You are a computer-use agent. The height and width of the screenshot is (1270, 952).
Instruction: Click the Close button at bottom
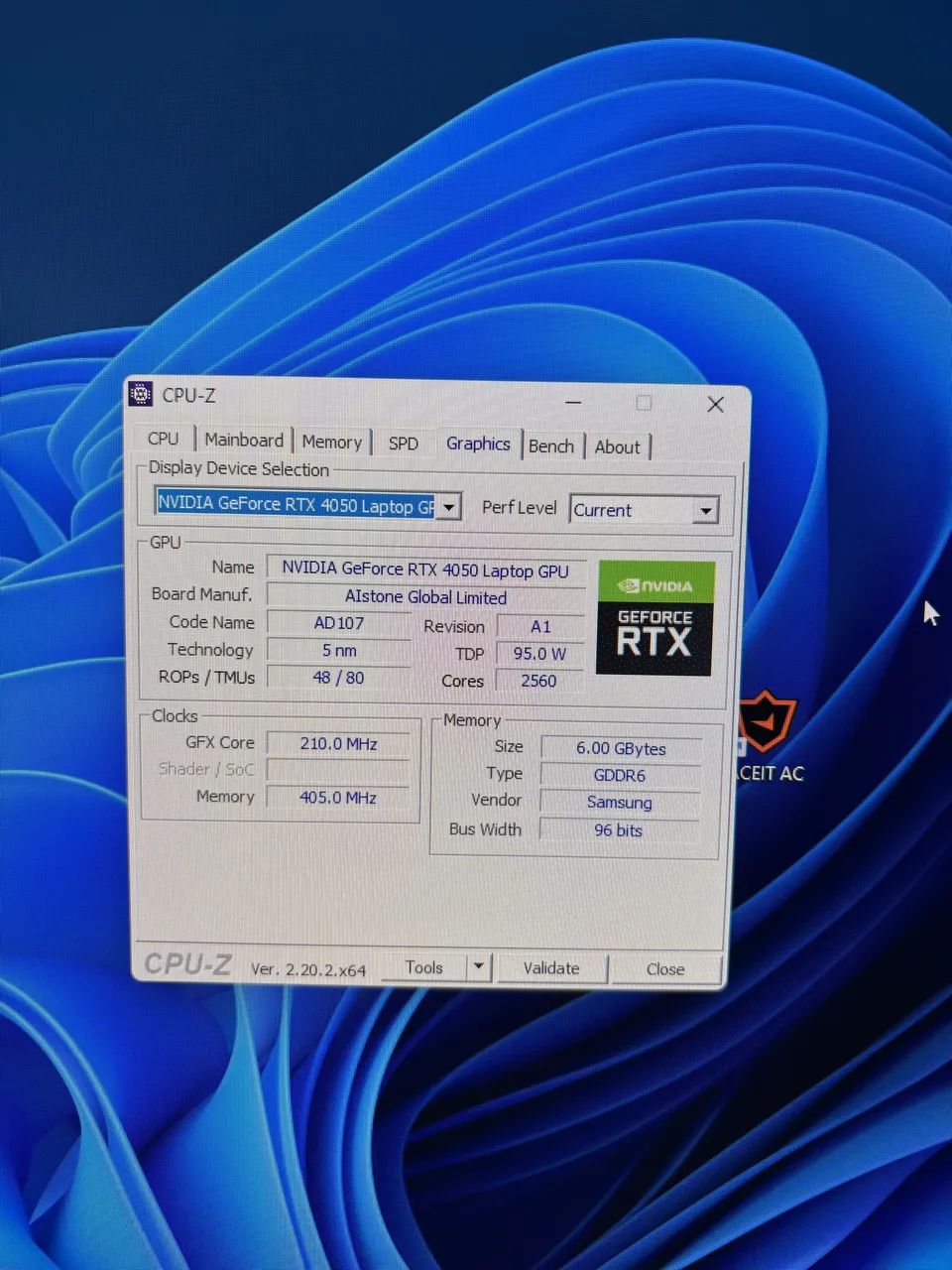tap(665, 969)
